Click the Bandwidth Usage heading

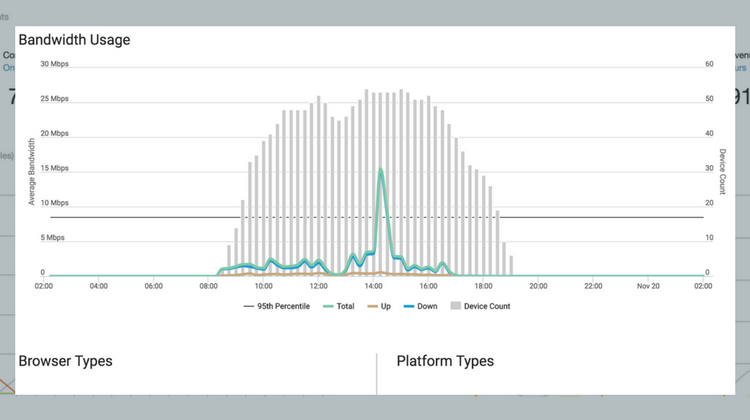(74, 40)
